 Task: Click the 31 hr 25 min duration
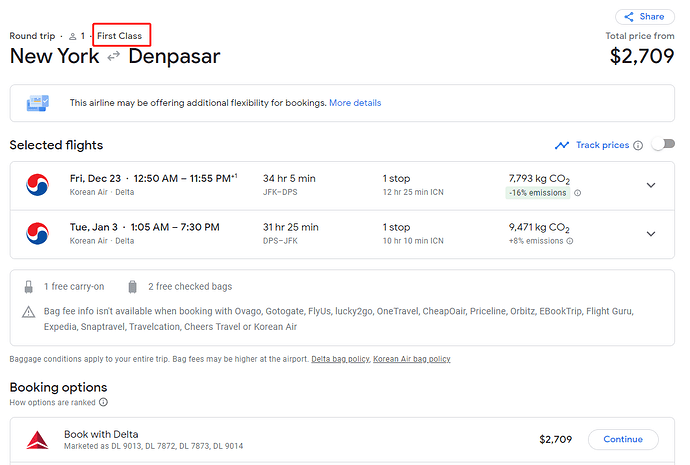click(290, 227)
